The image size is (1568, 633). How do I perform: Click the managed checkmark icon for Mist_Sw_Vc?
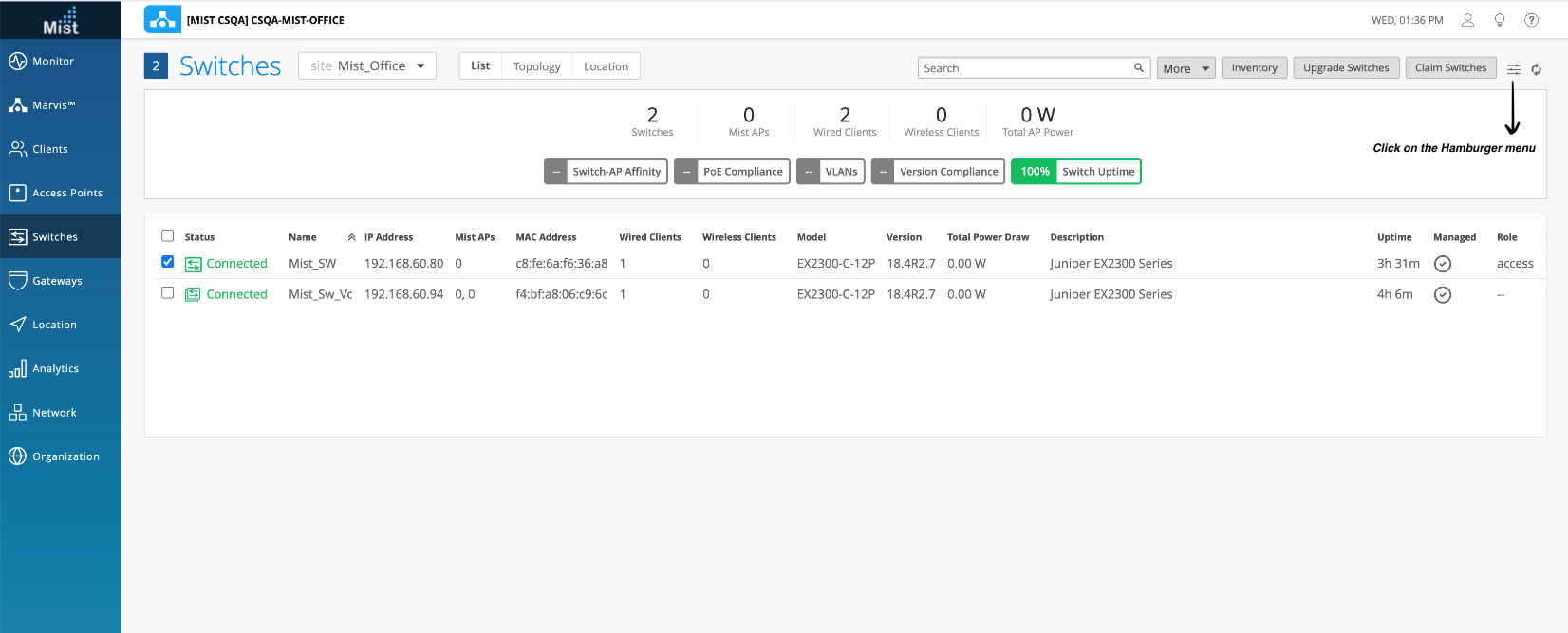click(1443, 294)
